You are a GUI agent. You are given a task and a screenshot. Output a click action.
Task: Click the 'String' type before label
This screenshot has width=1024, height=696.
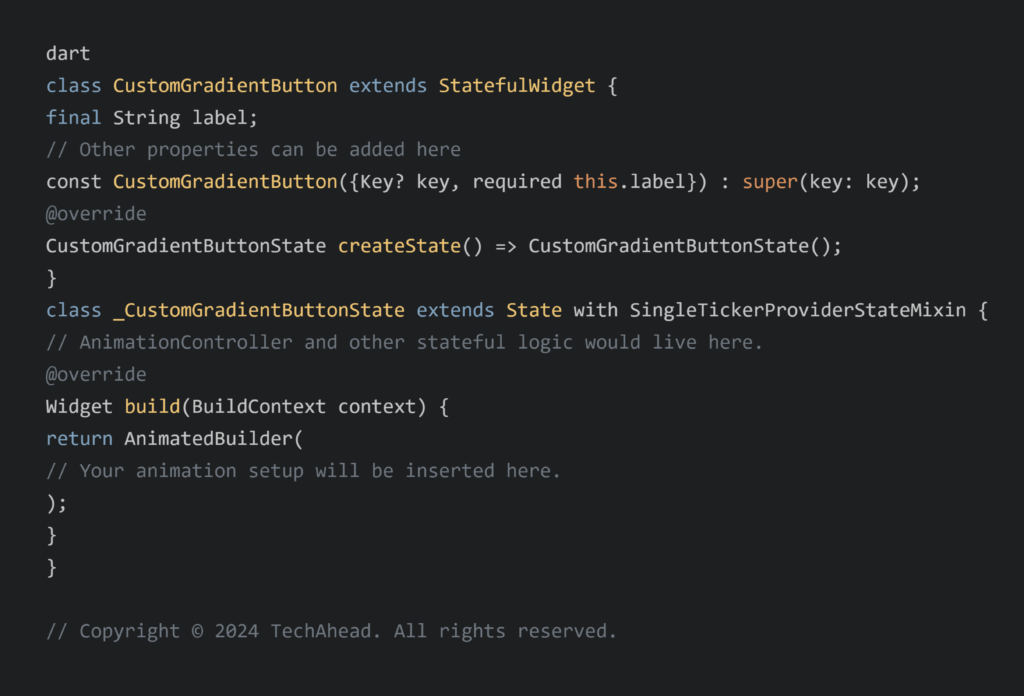click(146, 118)
